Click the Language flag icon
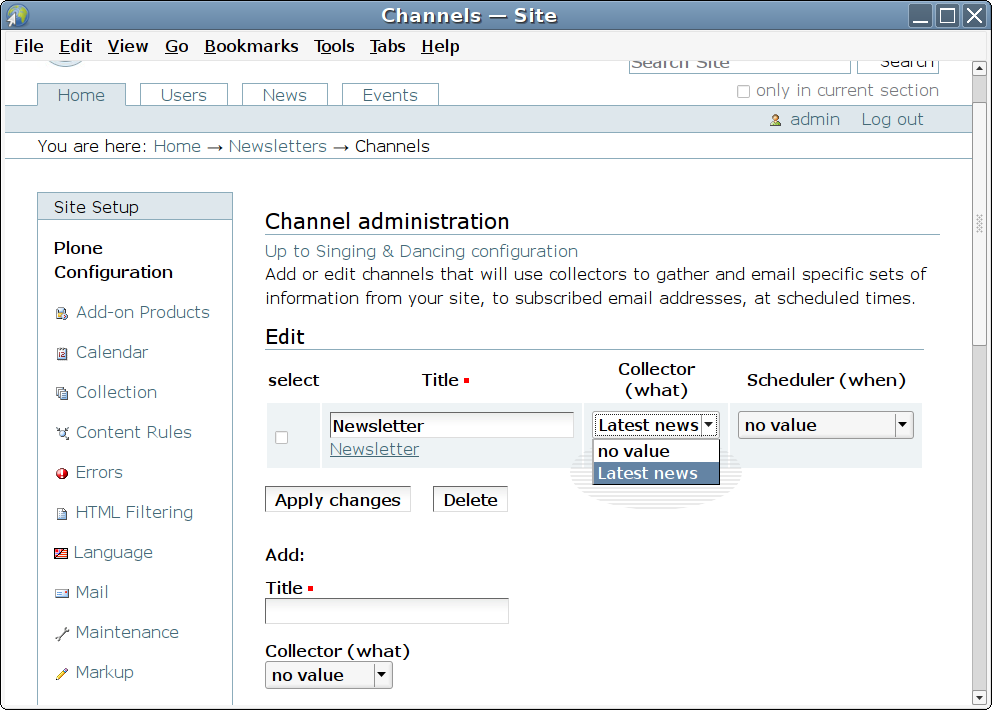 coord(62,553)
